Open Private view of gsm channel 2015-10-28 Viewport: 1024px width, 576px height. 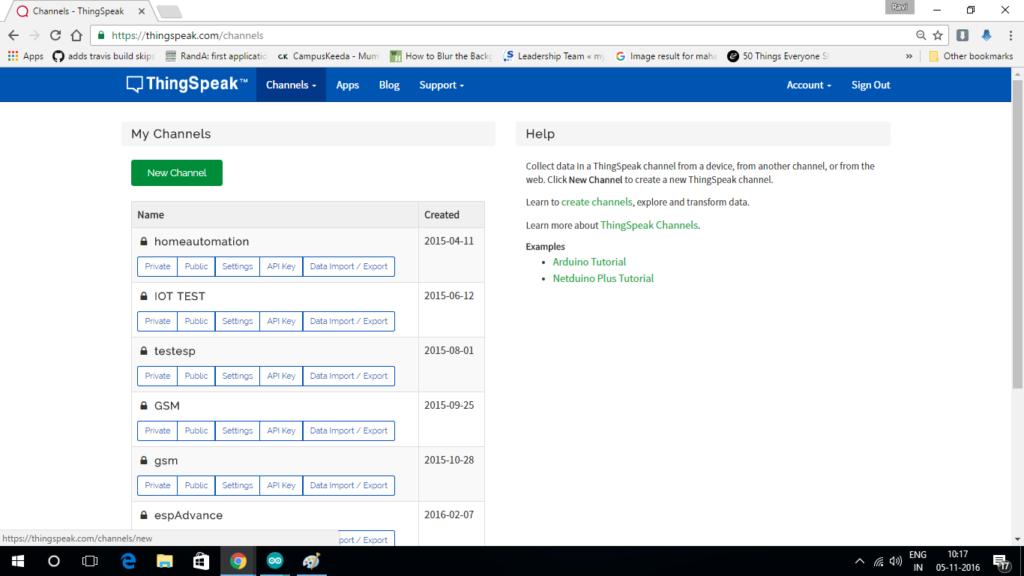tap(157, 486)
